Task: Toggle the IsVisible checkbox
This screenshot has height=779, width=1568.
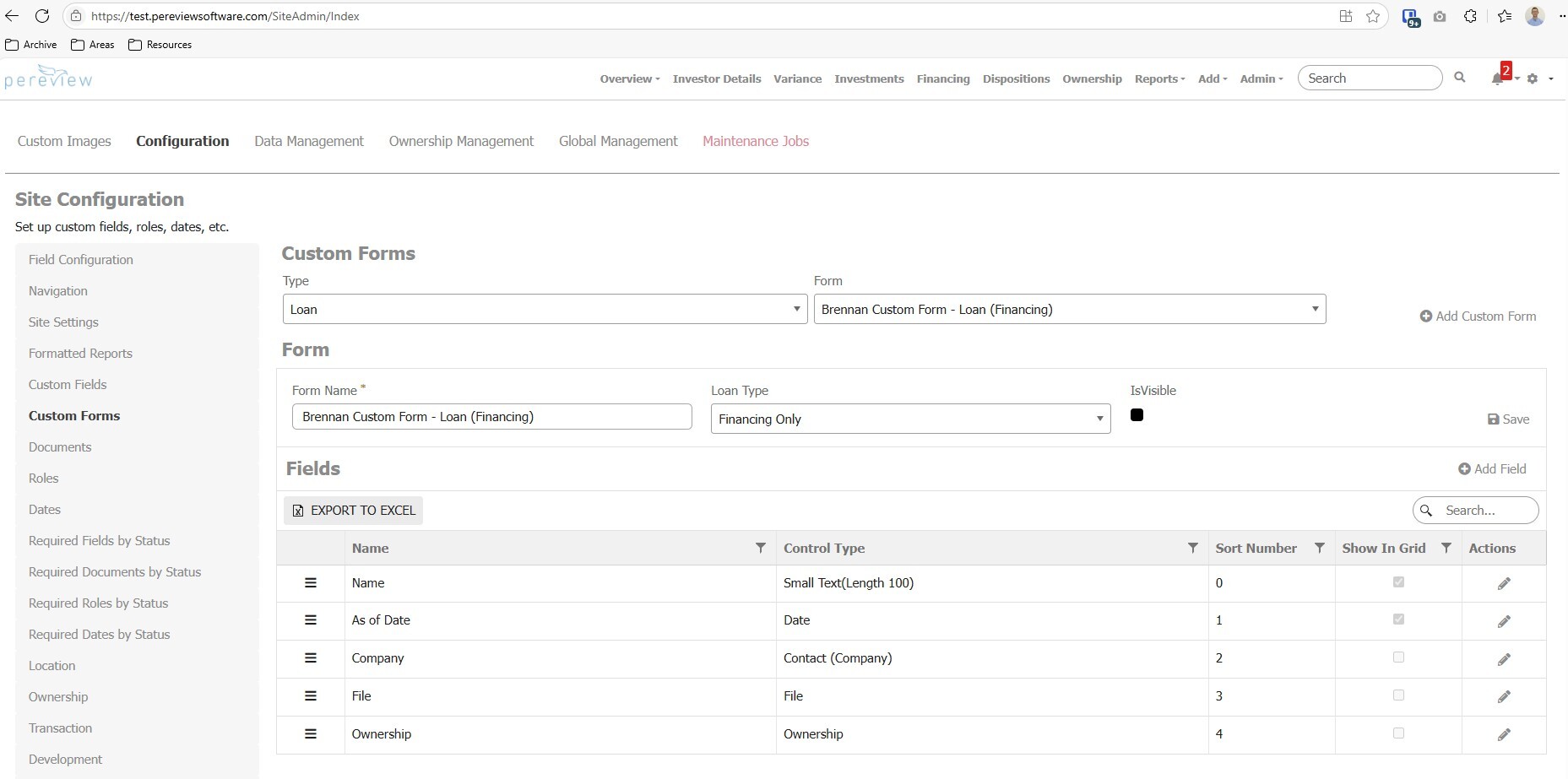Action: pyautogui.click(x=1137, y=414)
